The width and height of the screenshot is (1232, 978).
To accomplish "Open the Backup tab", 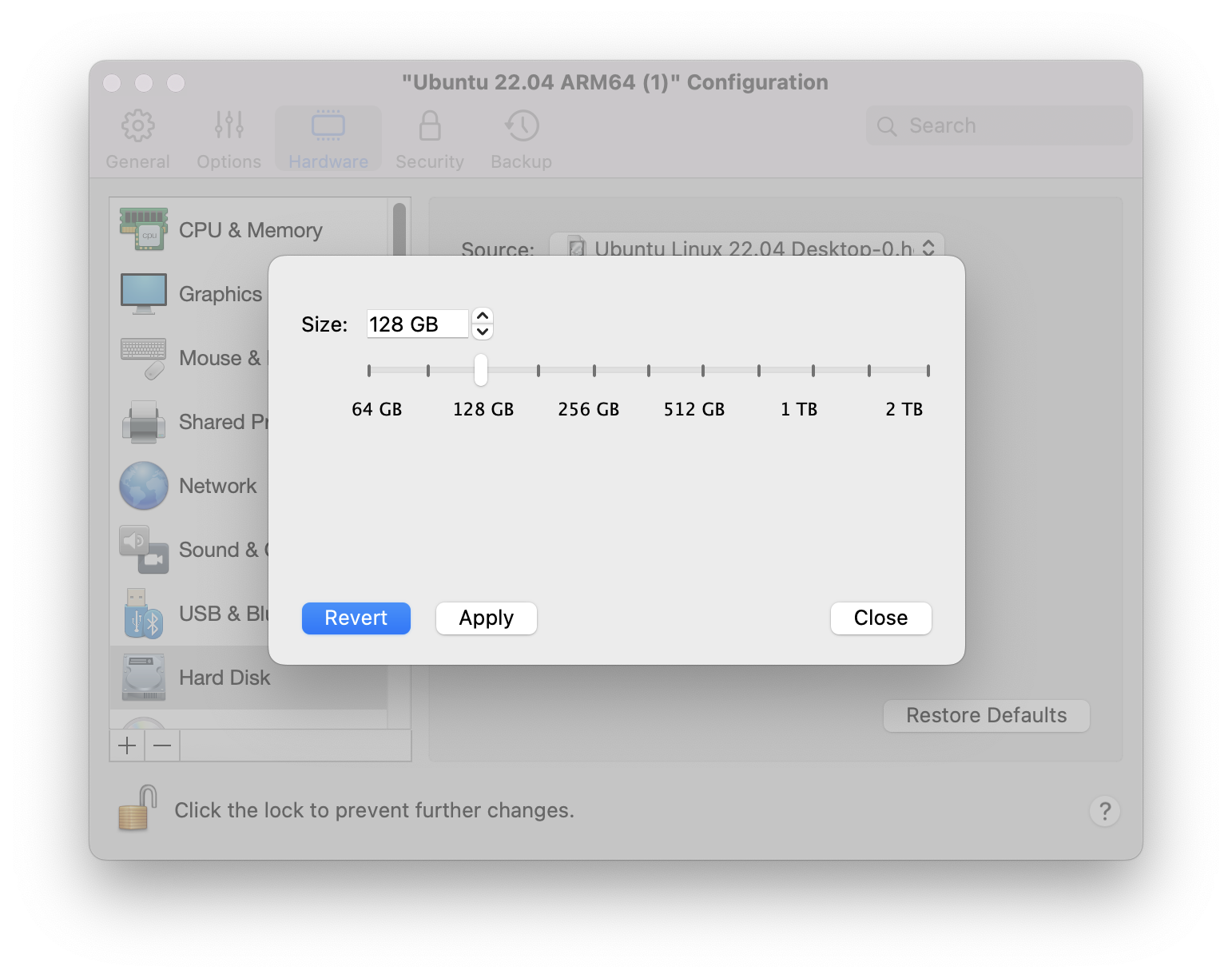I will [x=521, y=140].
